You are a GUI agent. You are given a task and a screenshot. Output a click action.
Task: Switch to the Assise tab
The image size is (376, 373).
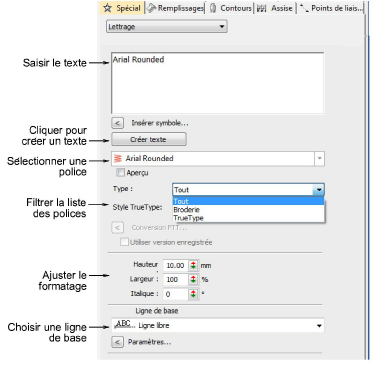point(276,8)
